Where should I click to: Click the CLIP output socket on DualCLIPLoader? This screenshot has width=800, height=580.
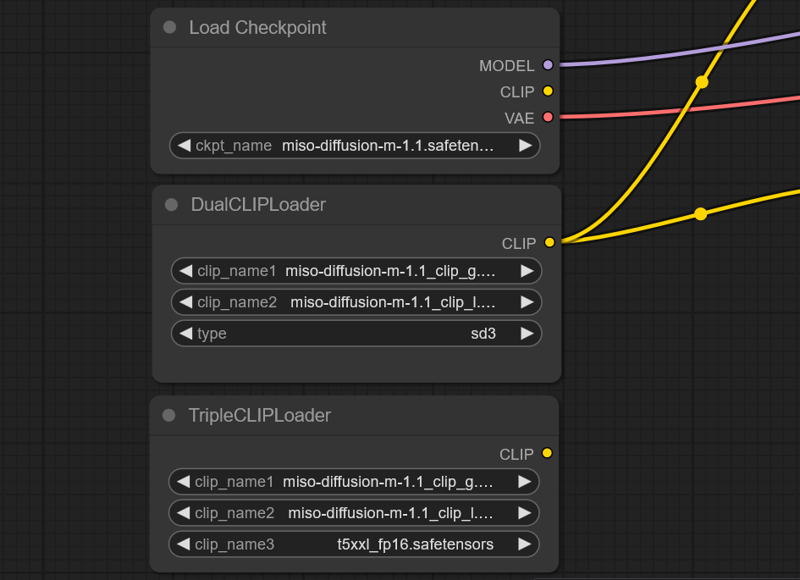tap(549, 242)
